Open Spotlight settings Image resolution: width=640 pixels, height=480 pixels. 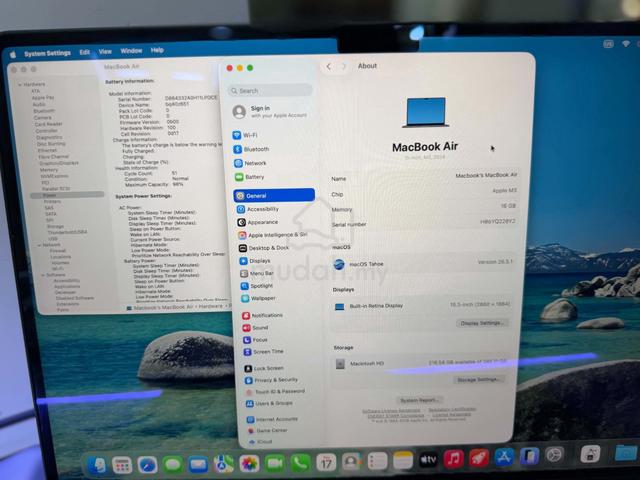257,286
